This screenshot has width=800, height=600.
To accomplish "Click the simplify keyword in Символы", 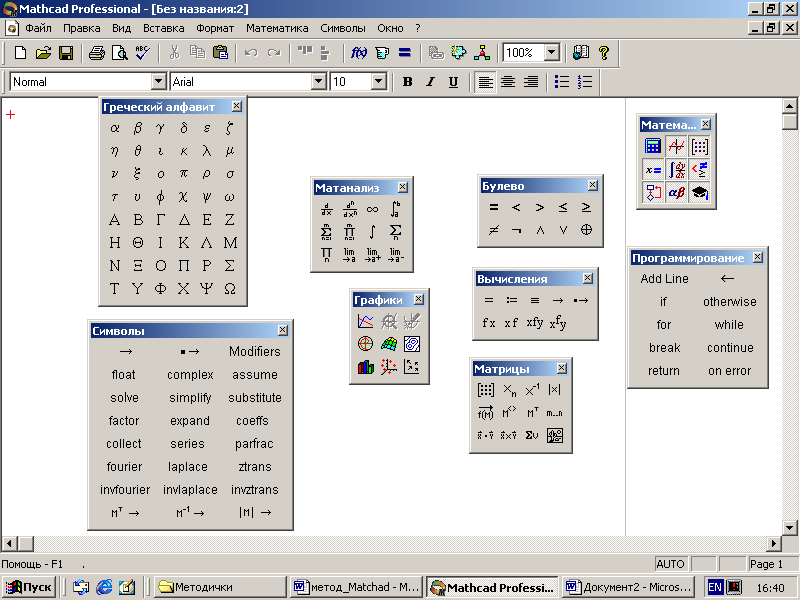I will [190, 398].
